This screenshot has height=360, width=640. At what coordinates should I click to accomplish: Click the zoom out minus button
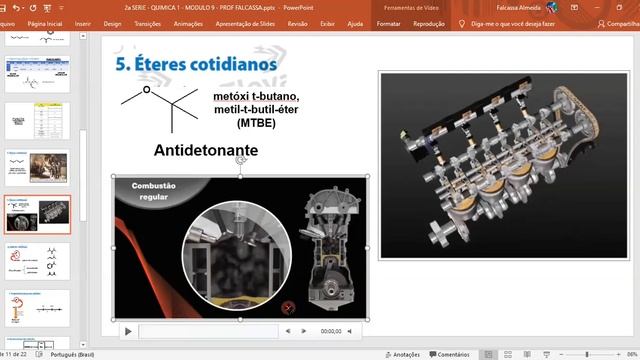coord(561,355)
